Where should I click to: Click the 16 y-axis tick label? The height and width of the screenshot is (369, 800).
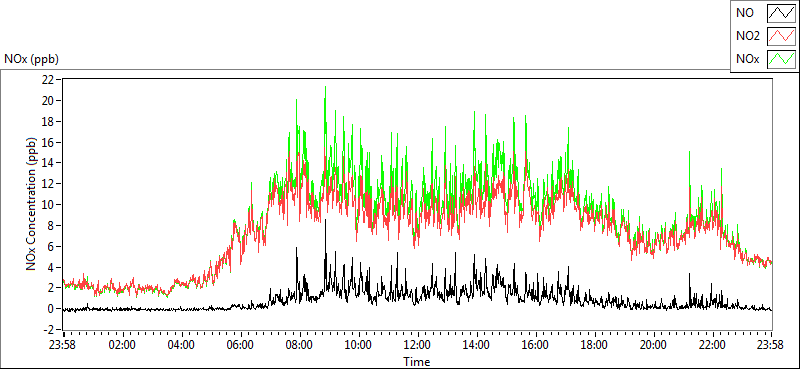(48, 142)
